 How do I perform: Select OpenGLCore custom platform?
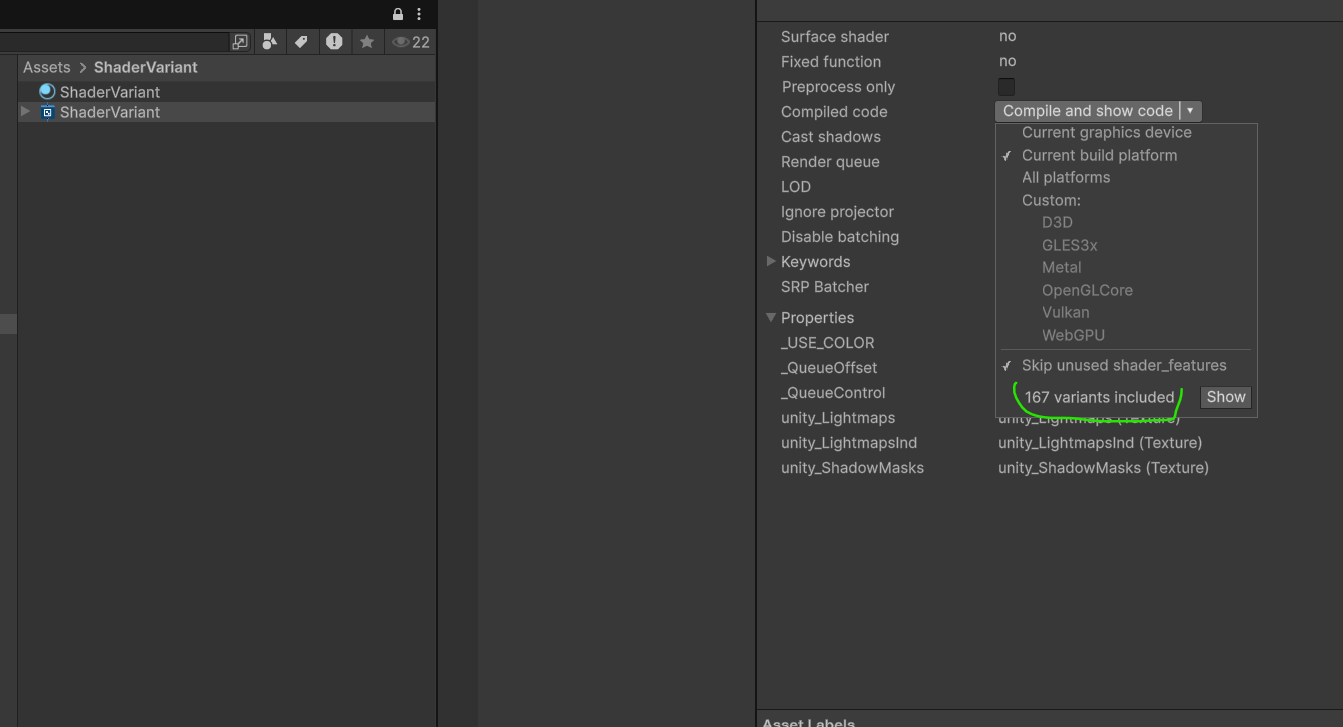tap(1087, 290)
